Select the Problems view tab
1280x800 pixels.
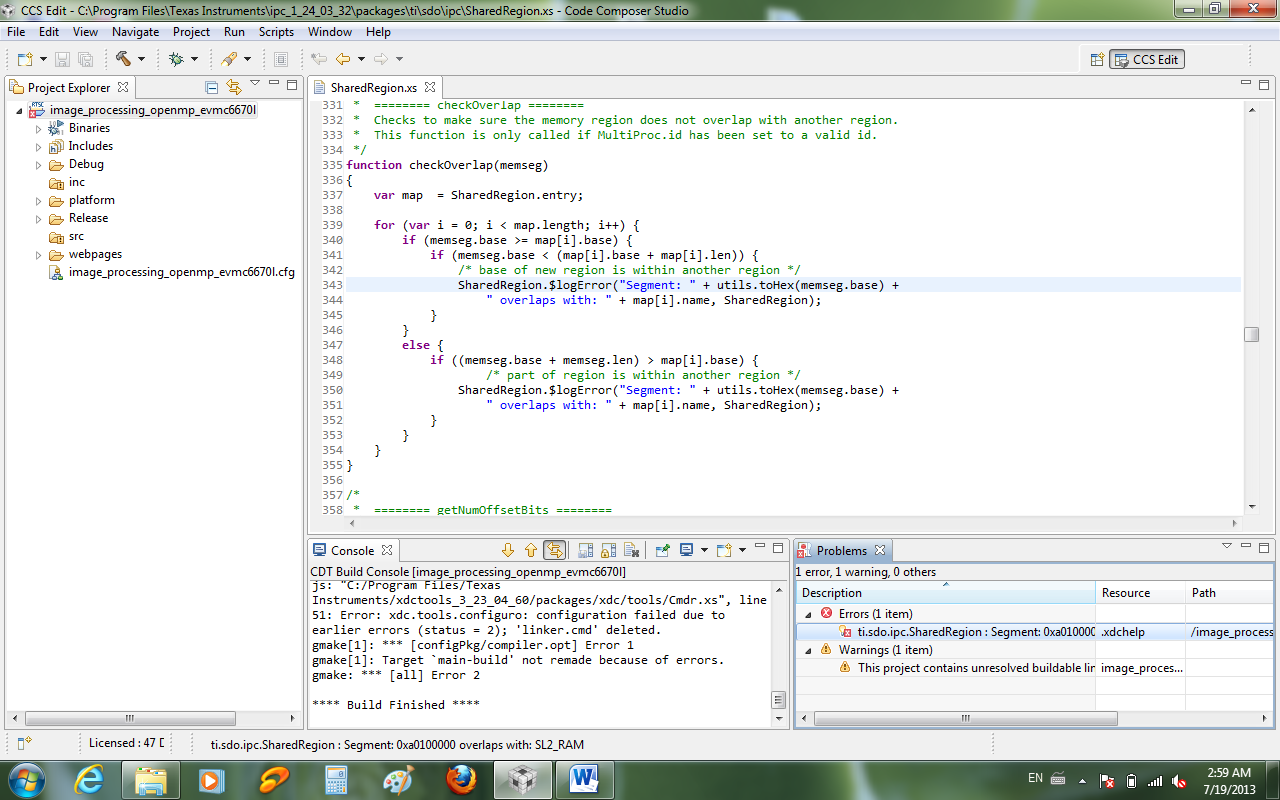coord(842,551)
